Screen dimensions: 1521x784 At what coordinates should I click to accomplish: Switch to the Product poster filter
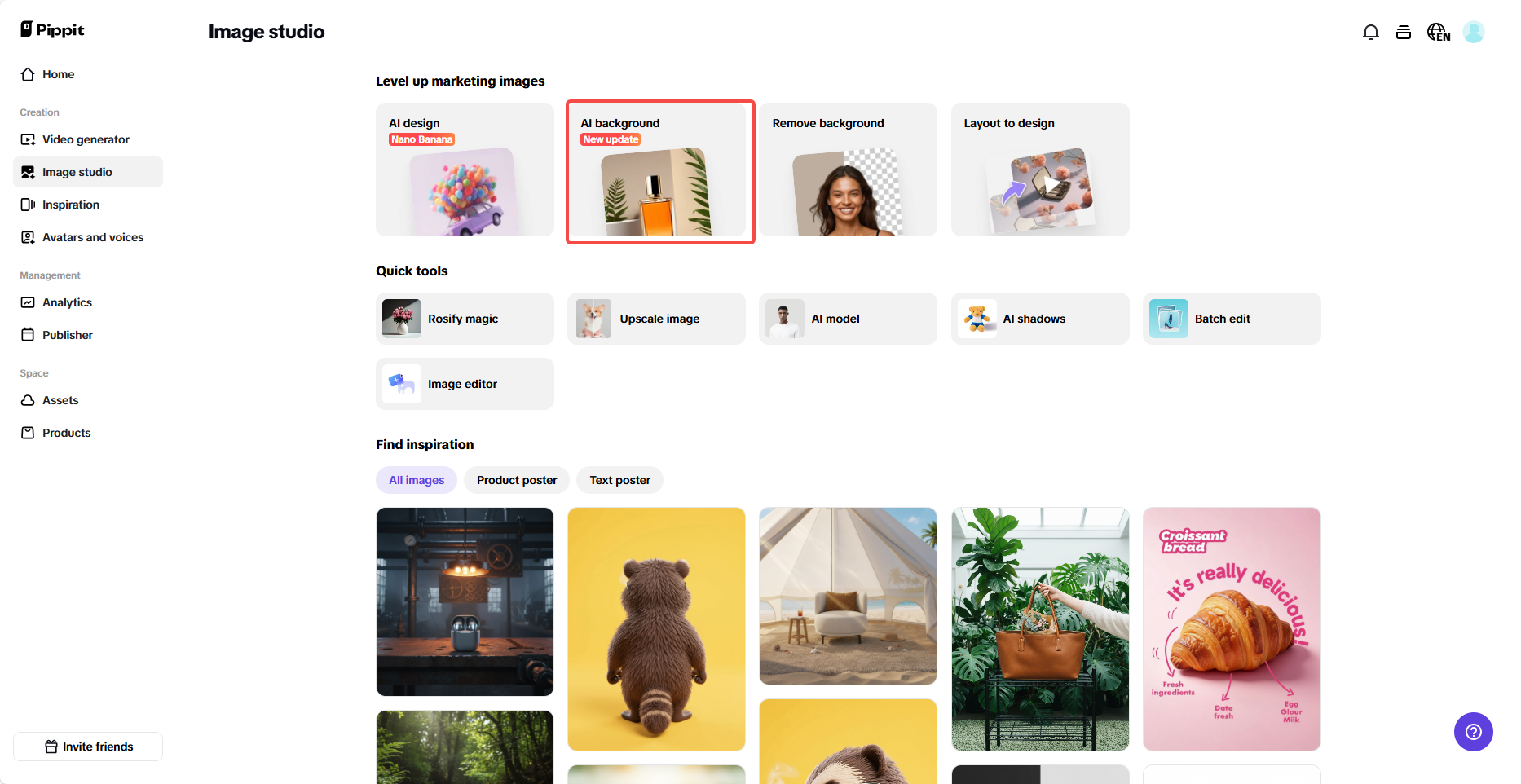coord(516,480)
